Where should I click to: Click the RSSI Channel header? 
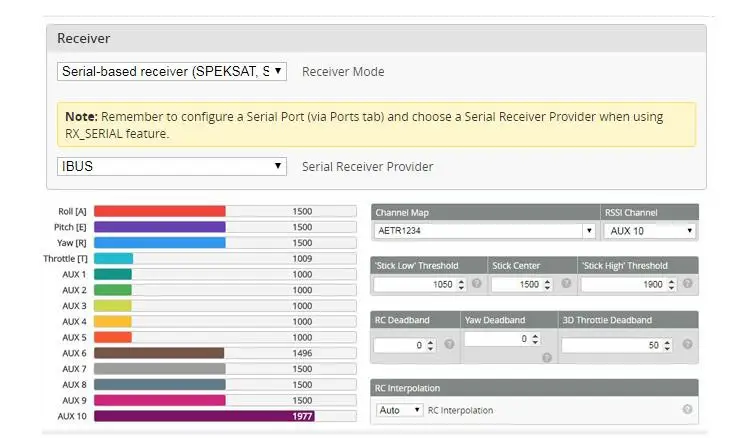[x=650, y=213]
